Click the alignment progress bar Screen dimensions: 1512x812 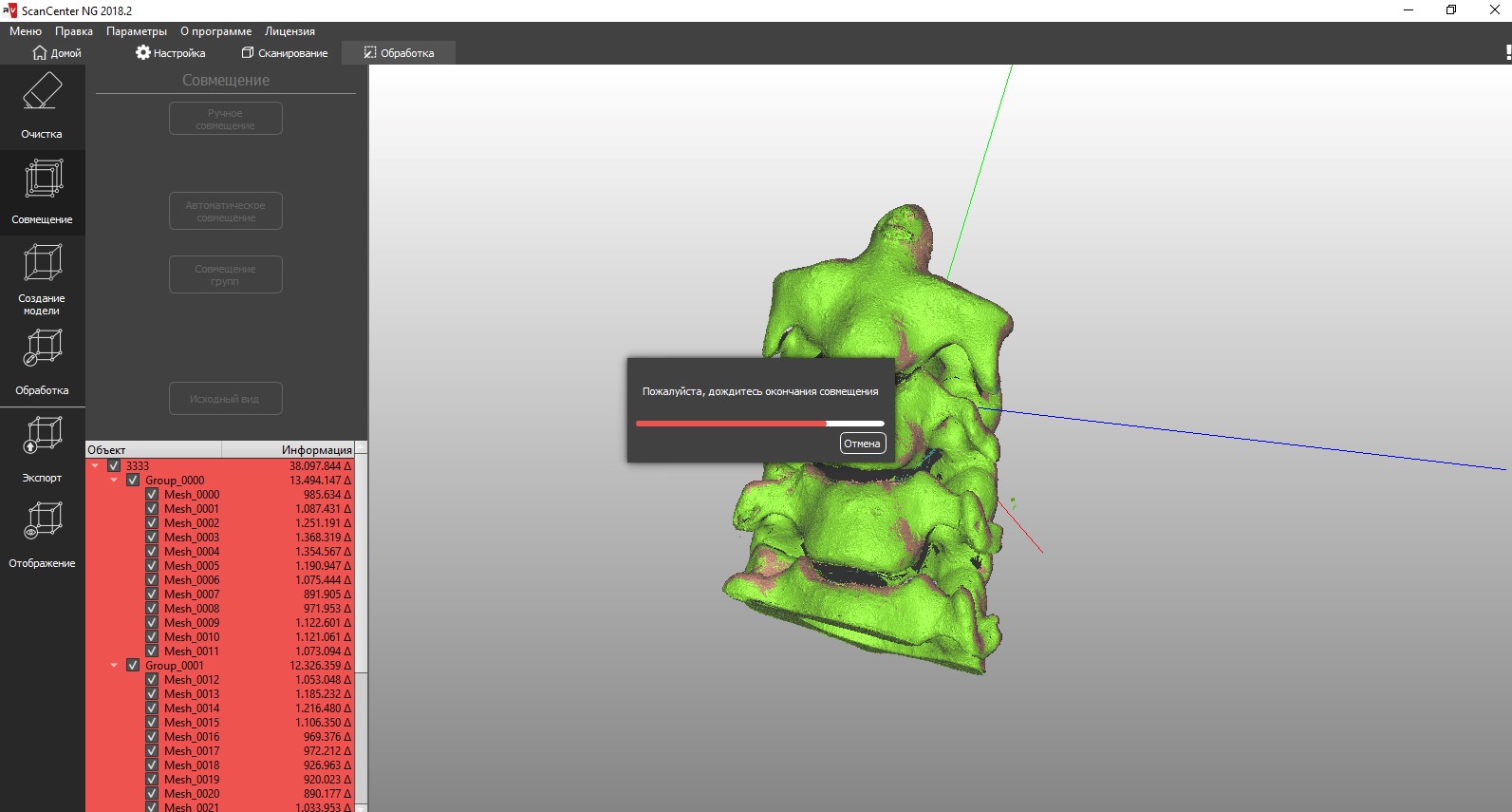(x=759, y=424)
